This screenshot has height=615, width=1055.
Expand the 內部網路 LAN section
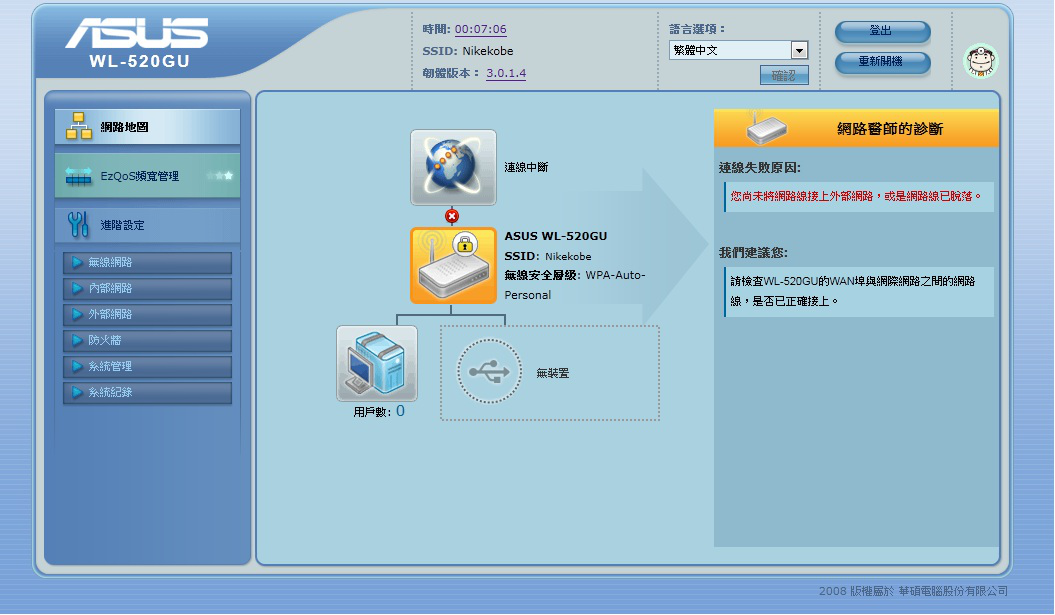pyautogui.click(x=147, y=288)
